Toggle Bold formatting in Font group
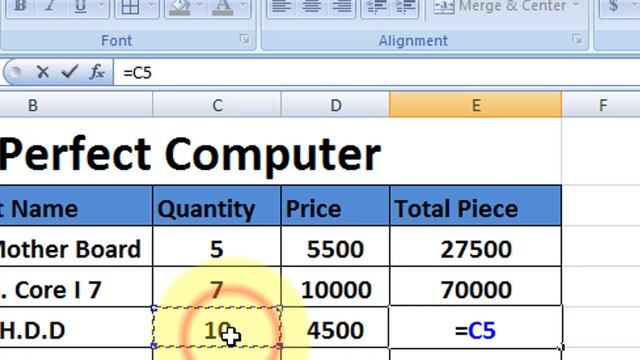This screenshot has width=640, height=360. 20,7
